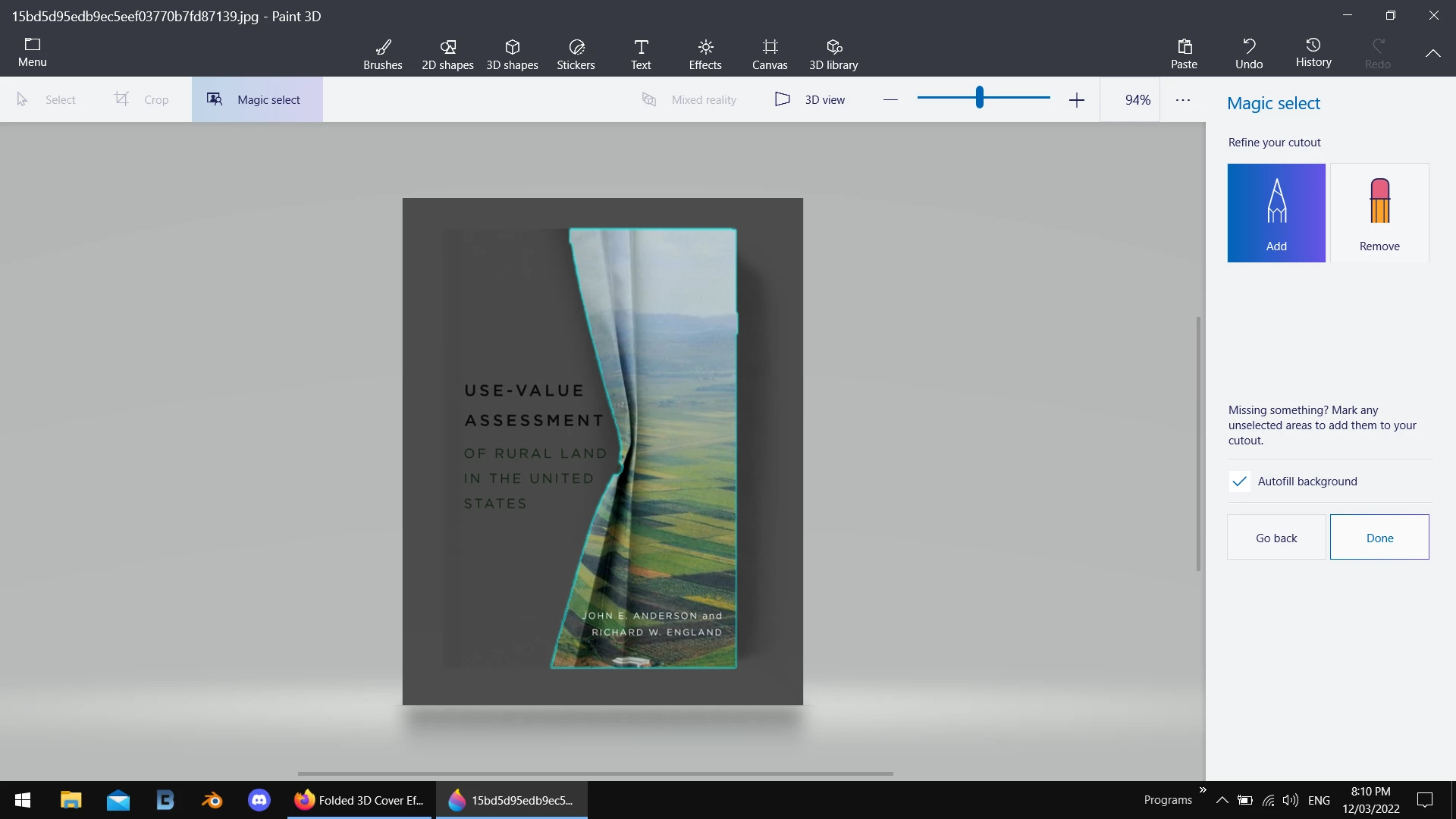Open the Stickers panel
This screenshot has height=819, width=1456.
click(x=576, y=54)
